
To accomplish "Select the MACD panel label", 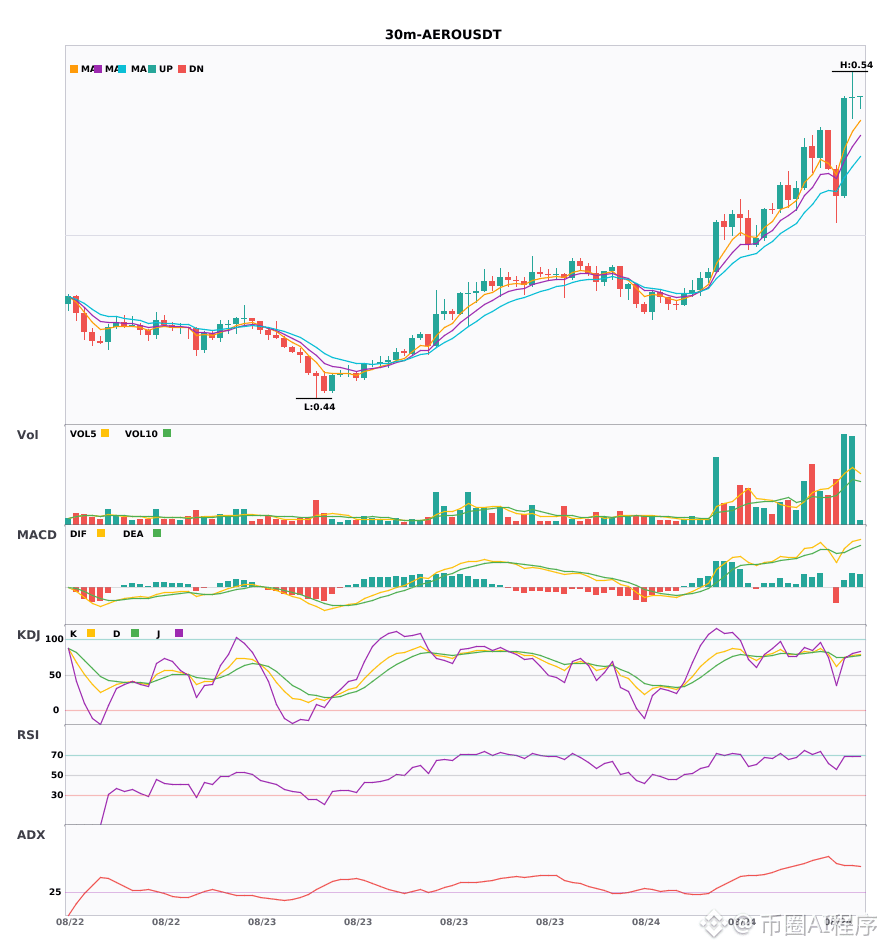I will click(x=36, y=535).
